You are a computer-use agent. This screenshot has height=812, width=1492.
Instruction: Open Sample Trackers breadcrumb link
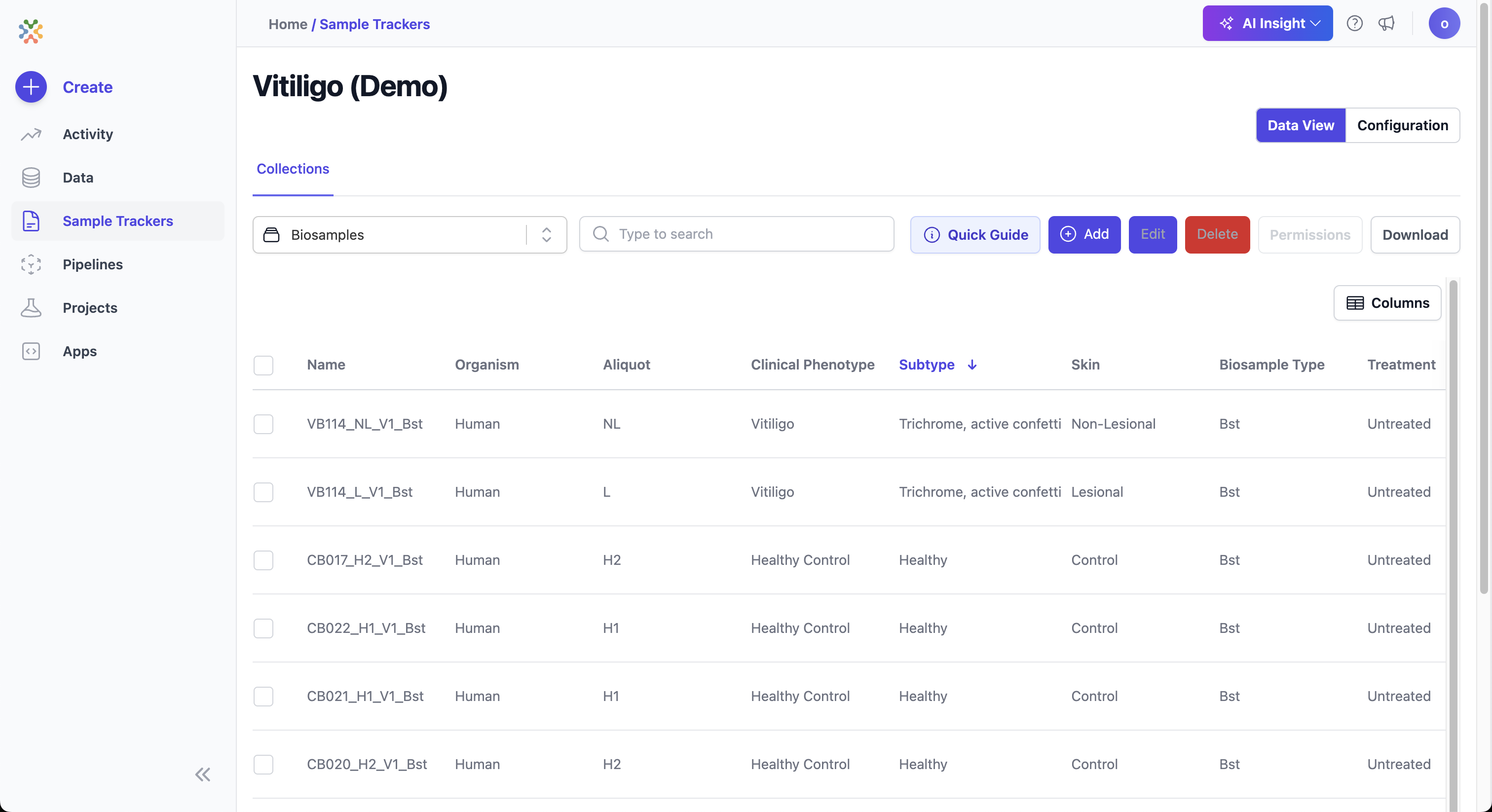tap(374, 24)
